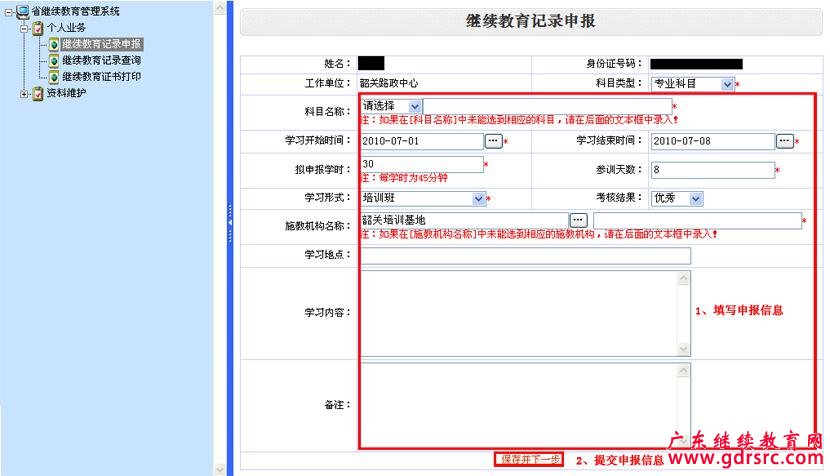Focus the 施教机构名称 manual entry field

(x=698, y=220)
